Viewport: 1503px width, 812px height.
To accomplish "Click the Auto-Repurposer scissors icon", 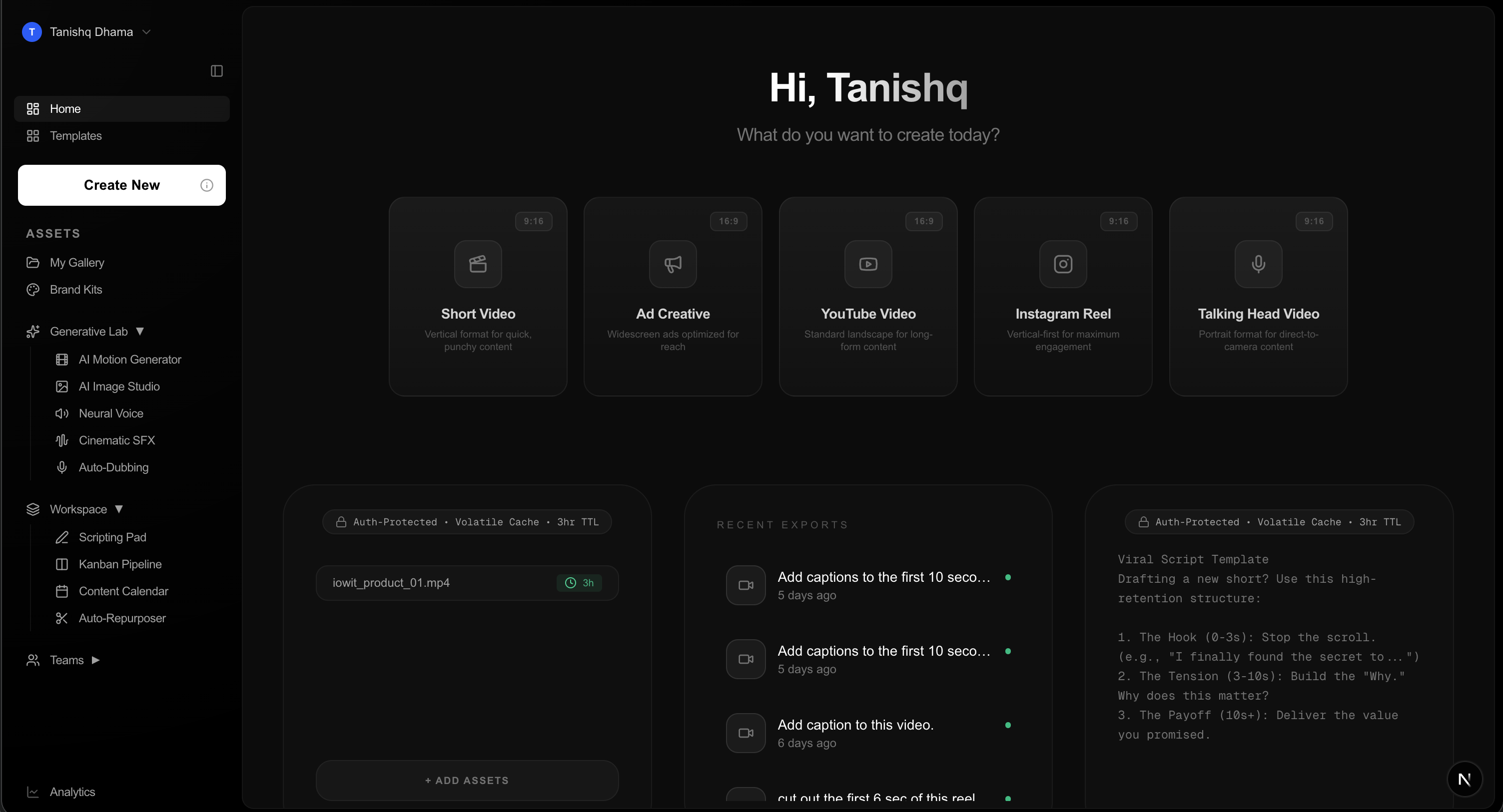I will (x=62, y=618).
